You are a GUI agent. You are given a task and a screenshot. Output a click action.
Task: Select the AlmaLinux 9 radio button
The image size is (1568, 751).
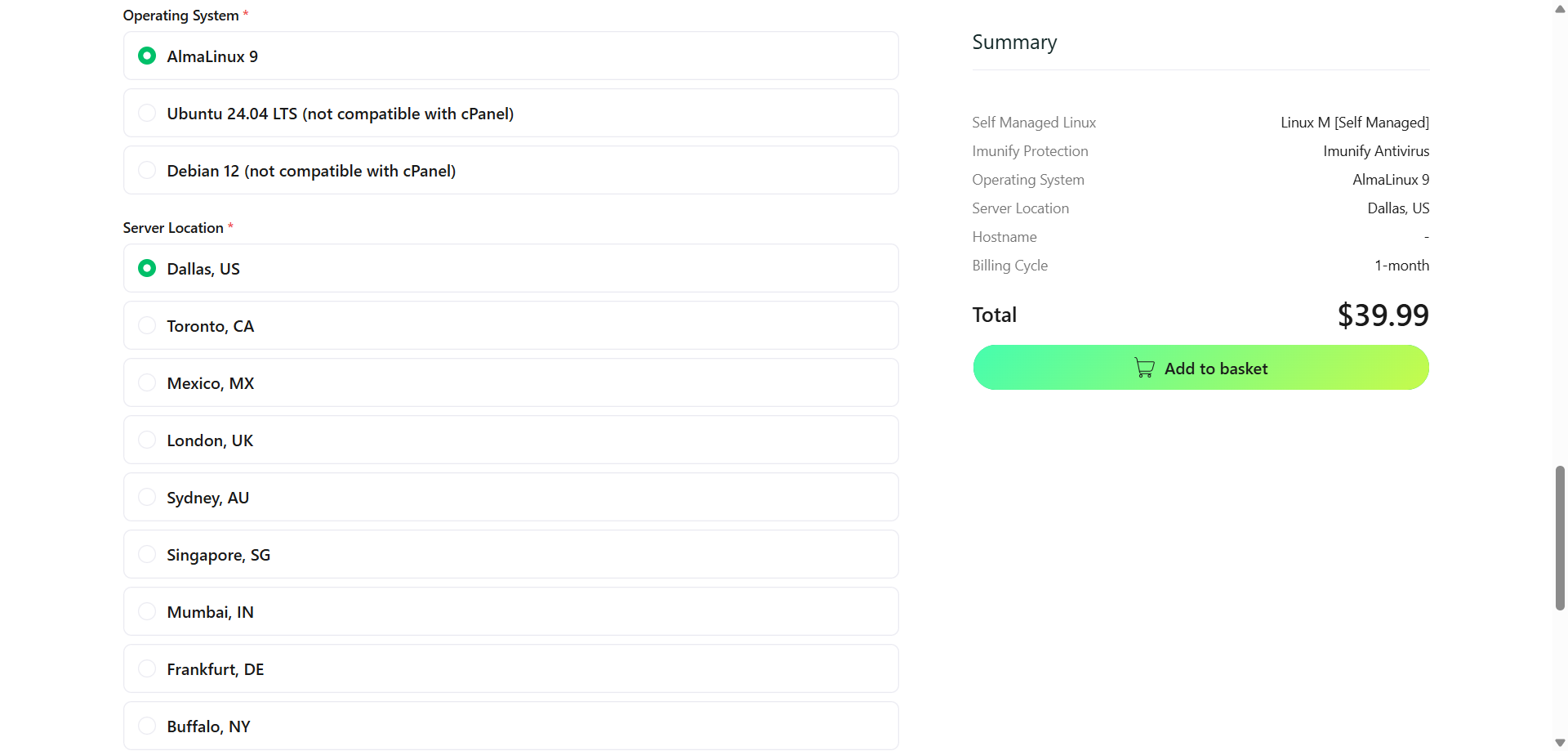pyautogui.click(x=147, y=56)
